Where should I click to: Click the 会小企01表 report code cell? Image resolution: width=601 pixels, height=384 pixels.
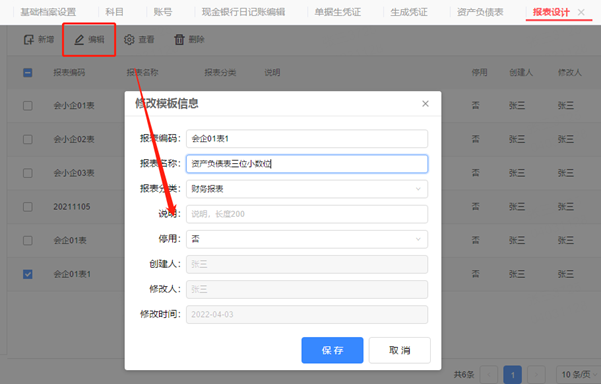(x=74, y=106)
